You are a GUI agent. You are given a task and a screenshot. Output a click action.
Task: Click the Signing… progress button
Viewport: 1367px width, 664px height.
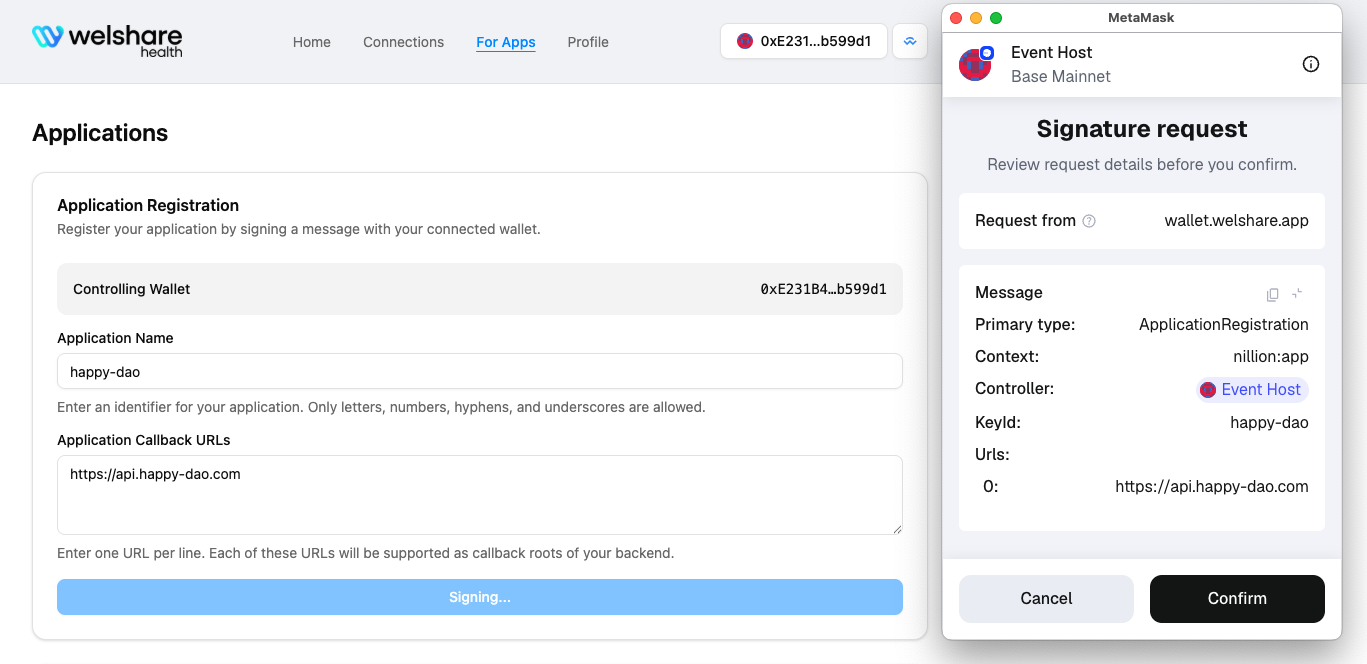pos(480,597)
